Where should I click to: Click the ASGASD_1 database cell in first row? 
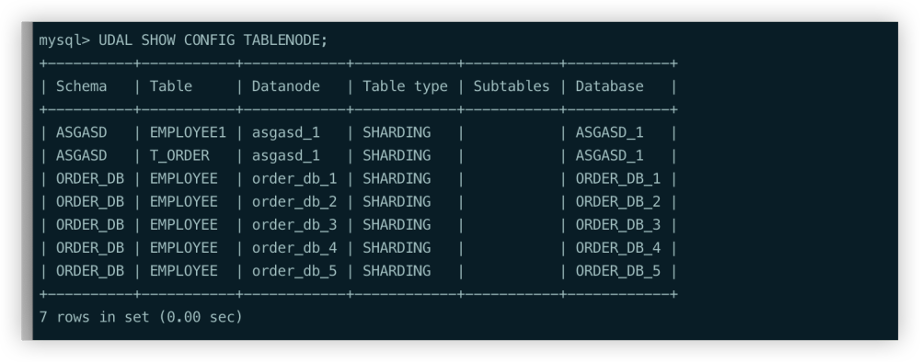609,133
